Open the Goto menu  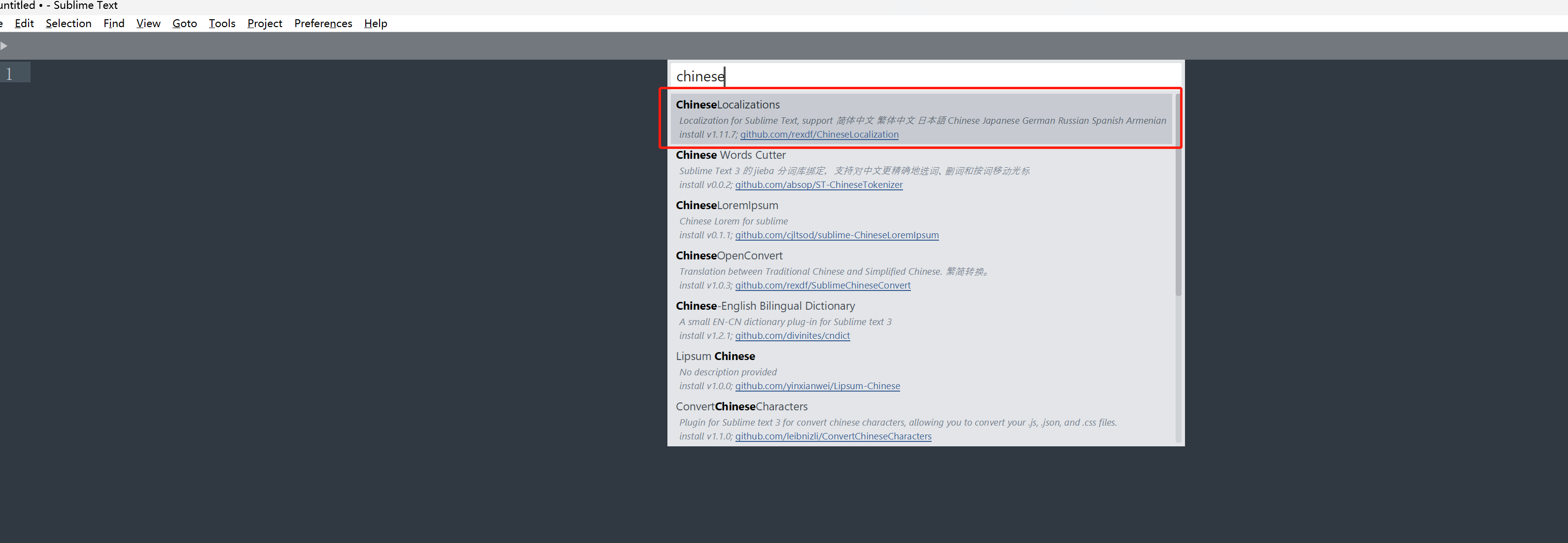click(x=184, y=23)
